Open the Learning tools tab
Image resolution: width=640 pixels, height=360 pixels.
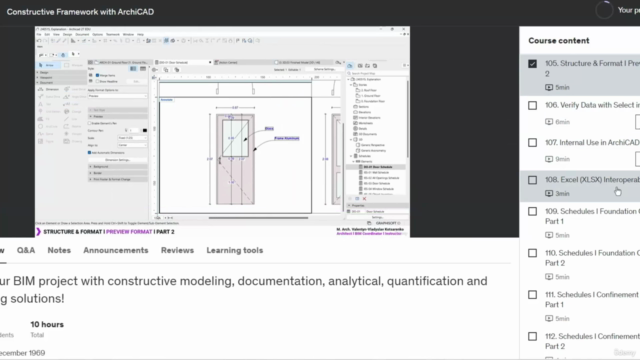[x=235, y=250]
